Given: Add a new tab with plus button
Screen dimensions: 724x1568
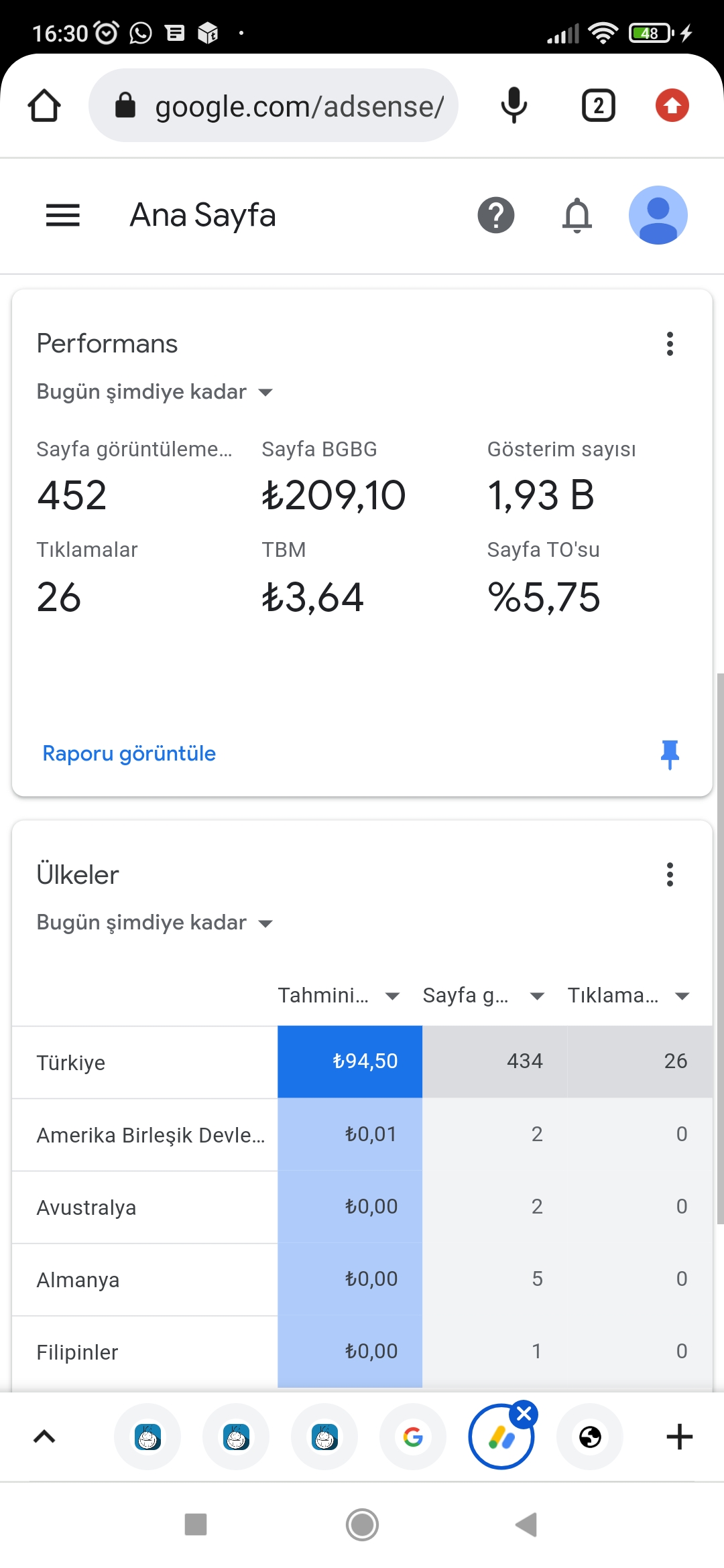Looking at the screenshot, I should pyautogui.click(x=680, y=1437).
